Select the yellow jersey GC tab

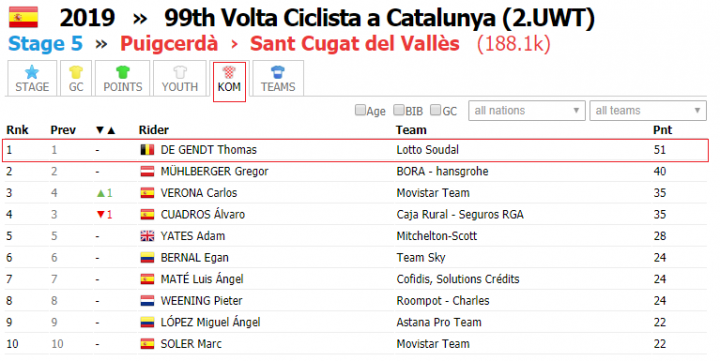coord(76,79)
